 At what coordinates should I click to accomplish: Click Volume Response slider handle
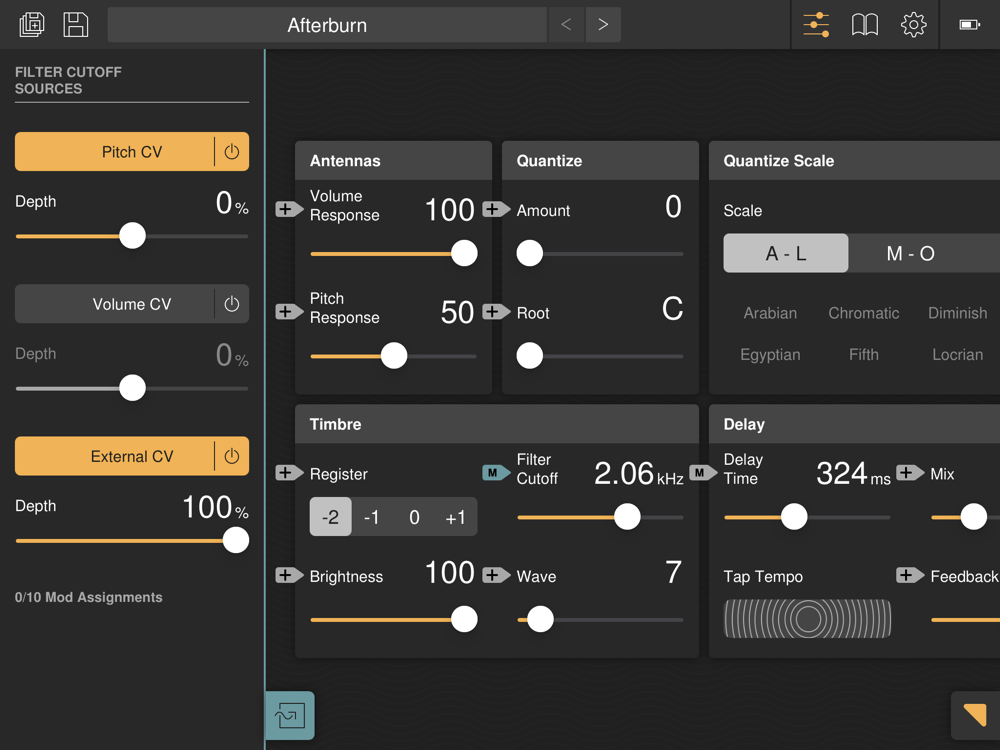coord(464,254)
